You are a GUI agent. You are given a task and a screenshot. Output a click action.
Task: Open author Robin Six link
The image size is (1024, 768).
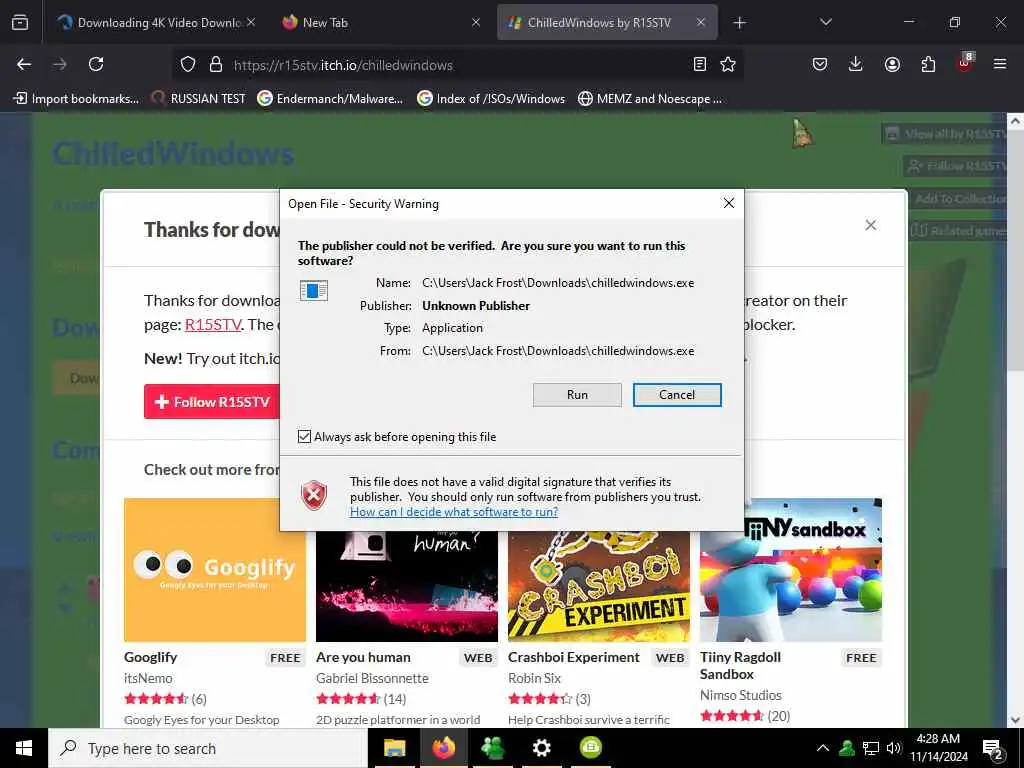[534, 678]
